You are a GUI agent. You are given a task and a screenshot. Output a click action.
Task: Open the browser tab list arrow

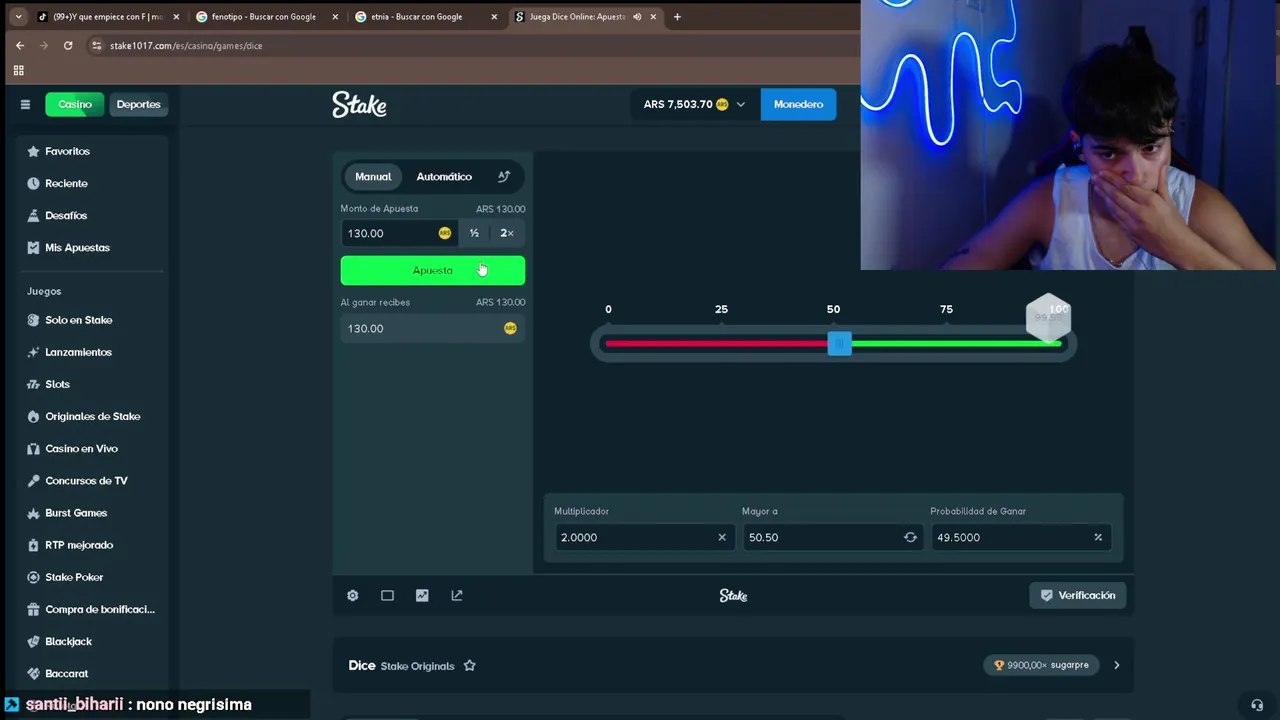click(x=18, y=17)
